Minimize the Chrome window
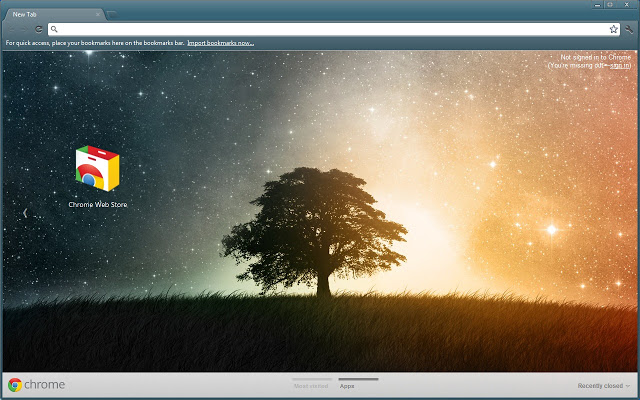The width and height of the screenshot is (640, 400). [596, 4]
